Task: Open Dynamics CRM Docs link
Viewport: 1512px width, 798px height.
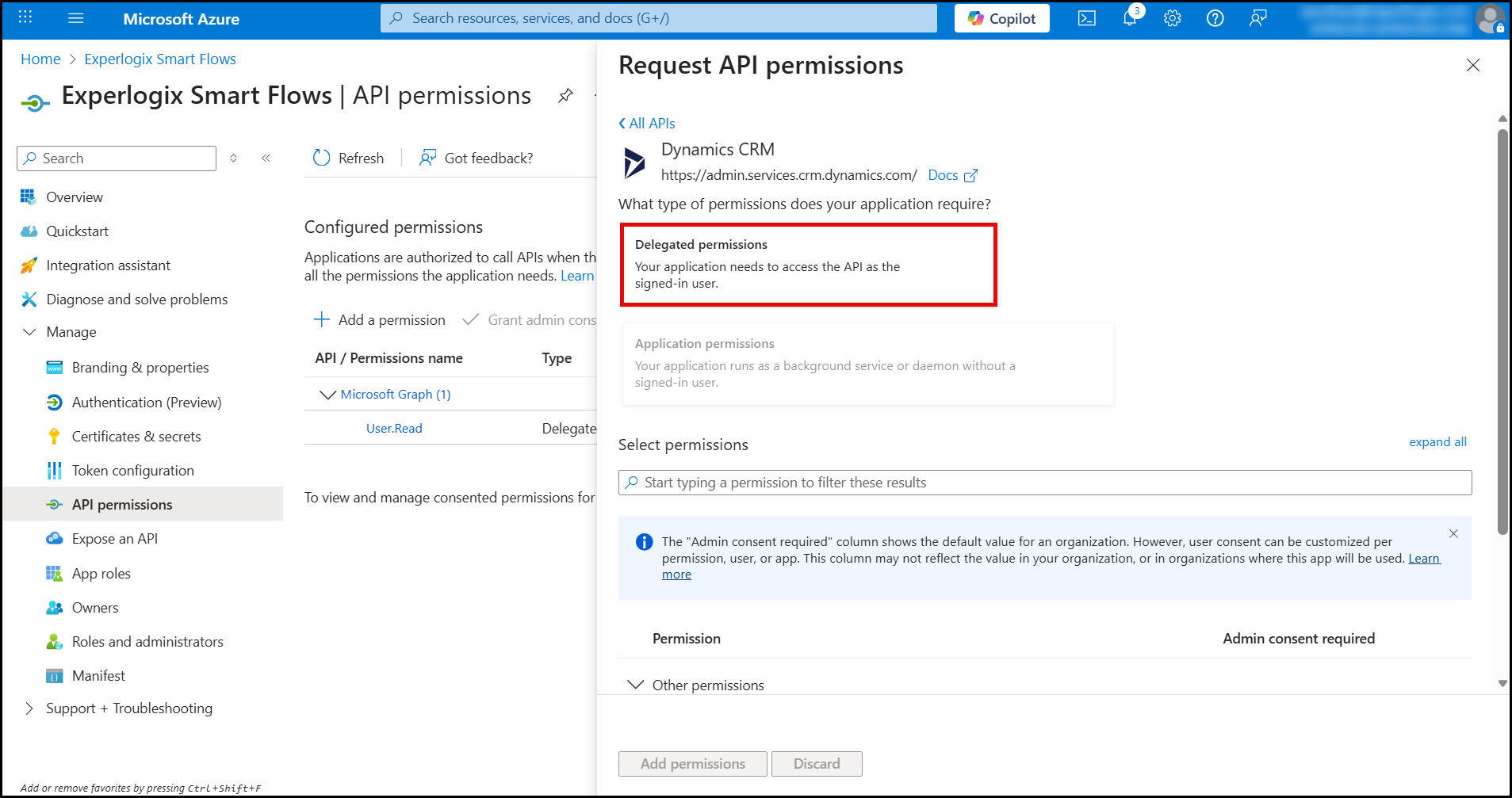Action: coord(952,175)
